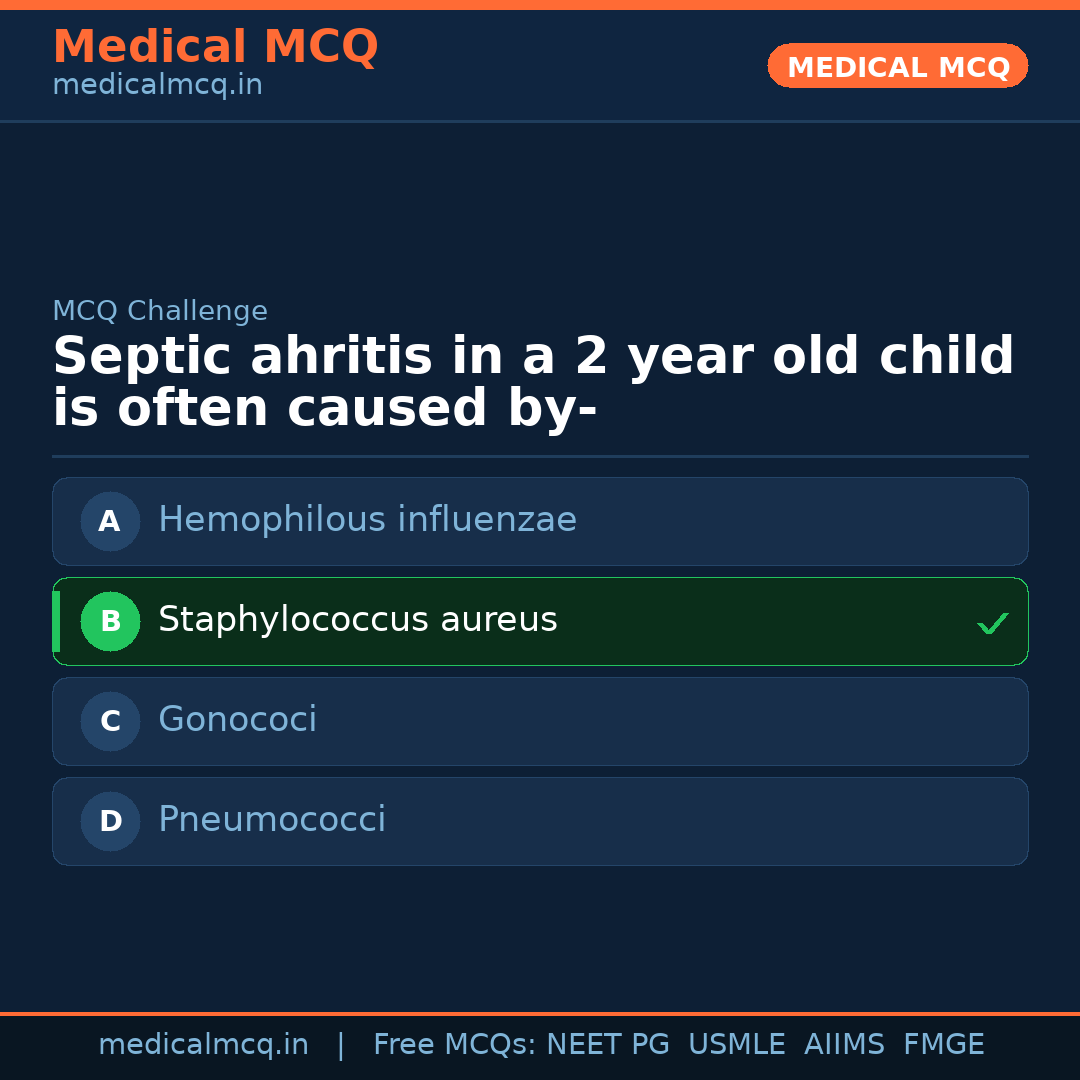Choose the Staphylococcus aureus answer text
Image resolution: width=1080 pixels, height=1080 pixels.
[x=357, y=620]
